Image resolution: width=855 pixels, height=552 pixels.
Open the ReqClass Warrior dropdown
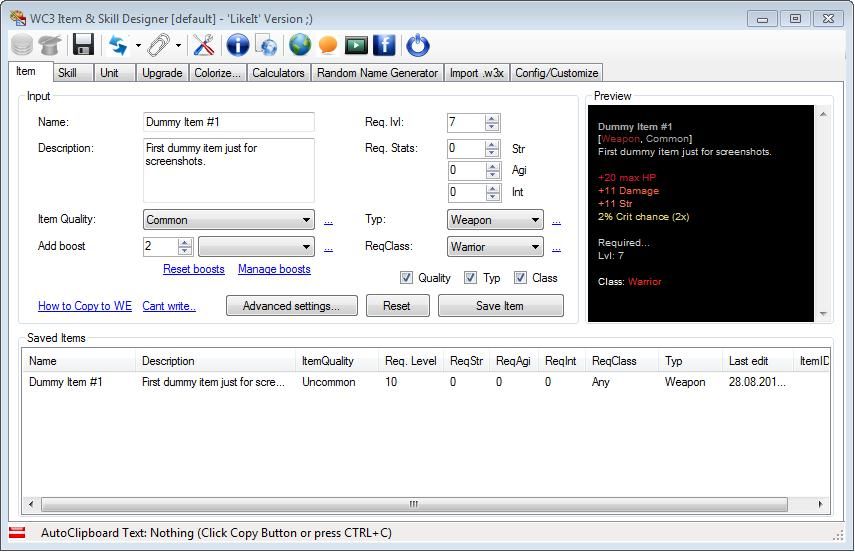[x=495, y=247]
